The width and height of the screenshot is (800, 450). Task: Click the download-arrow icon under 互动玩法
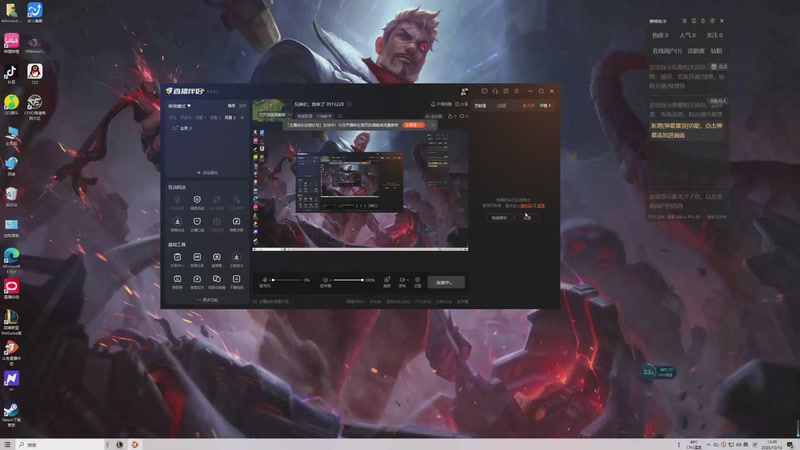coord(177,221)
